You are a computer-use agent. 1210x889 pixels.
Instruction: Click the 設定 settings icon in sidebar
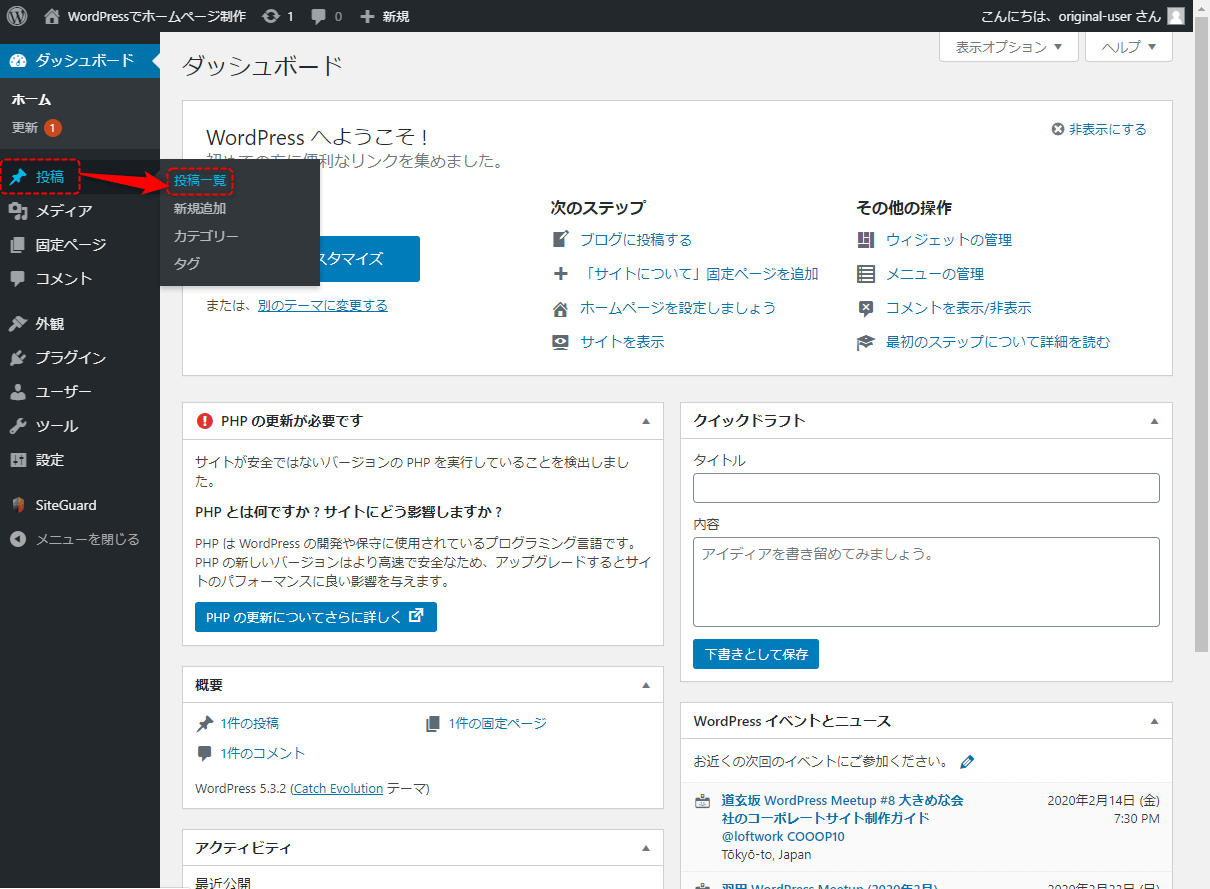coord(18,460)
